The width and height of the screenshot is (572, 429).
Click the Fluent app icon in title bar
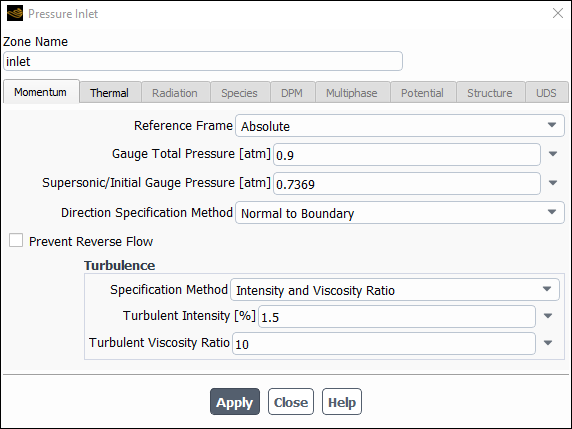click(15, 13)
